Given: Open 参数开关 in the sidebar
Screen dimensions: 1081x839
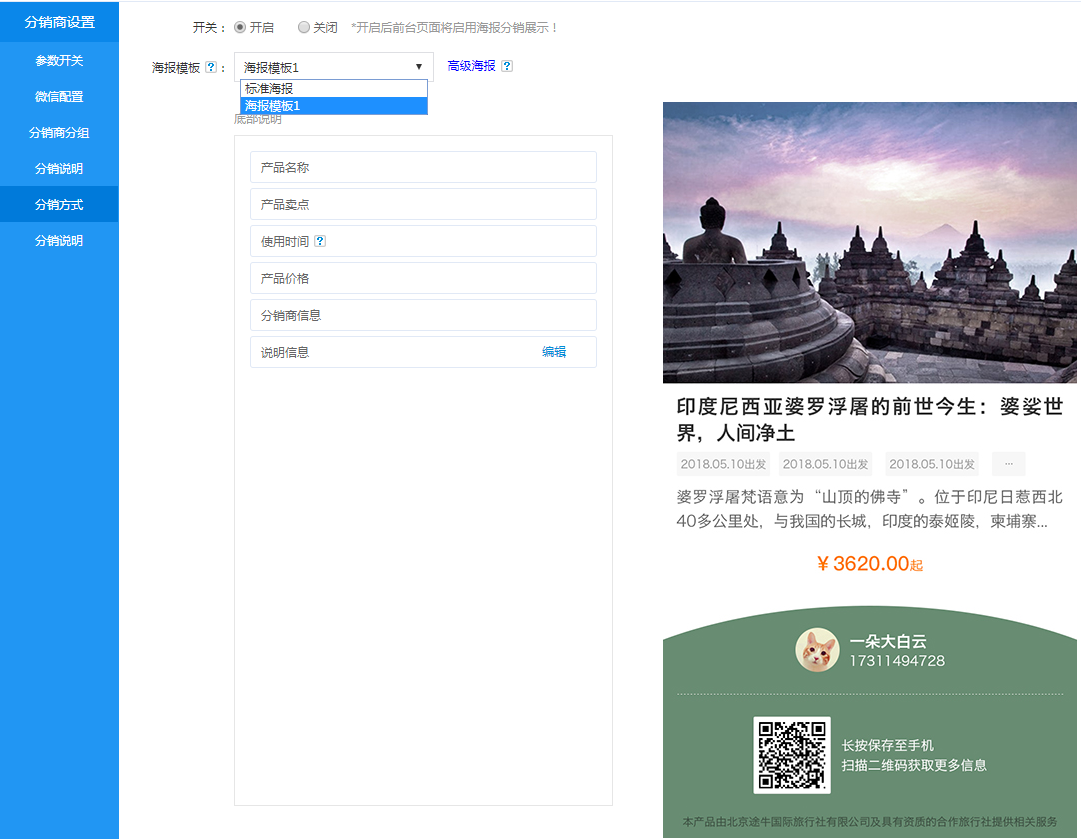Looking at the screenshot, I should pyautogui.click(x=59, y=61).
